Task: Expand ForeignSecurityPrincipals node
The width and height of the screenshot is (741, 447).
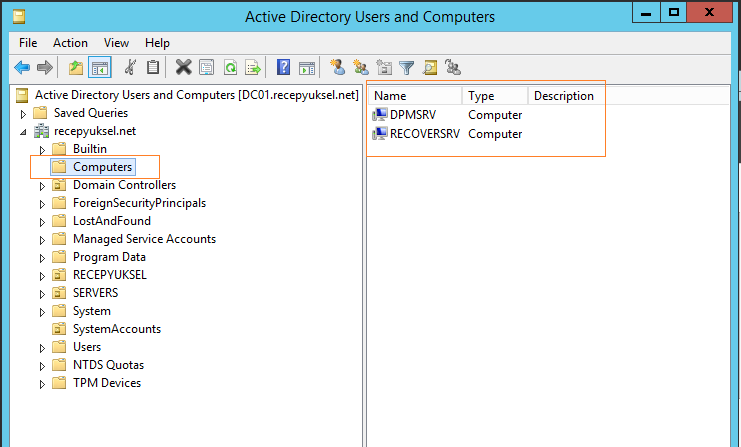Action: pyautogui.click(x=42, y=204)
